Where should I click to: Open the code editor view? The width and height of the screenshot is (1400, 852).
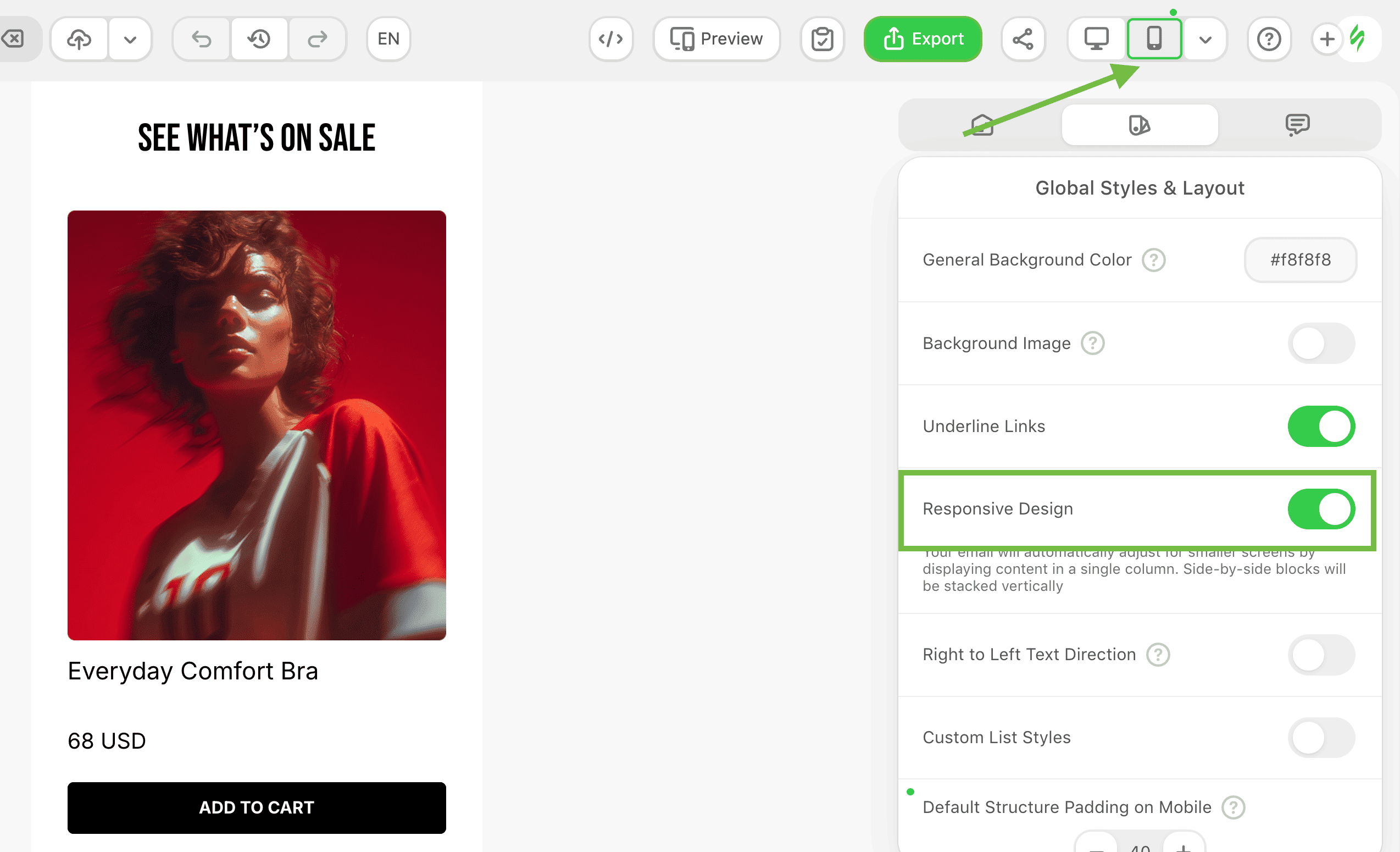coord(610,38)
